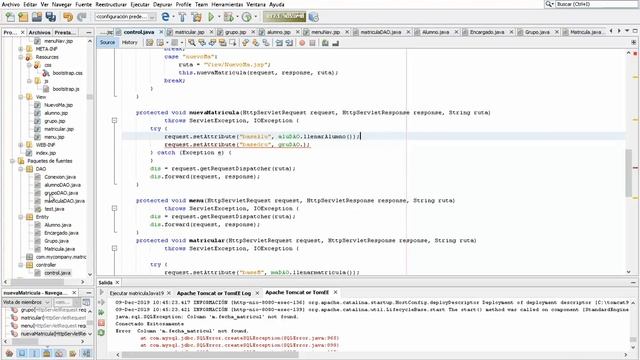This screenshot has width=640, height=360.
Task: Select grupoDAO.java in the project tree
Action: [x=61, y=193]
